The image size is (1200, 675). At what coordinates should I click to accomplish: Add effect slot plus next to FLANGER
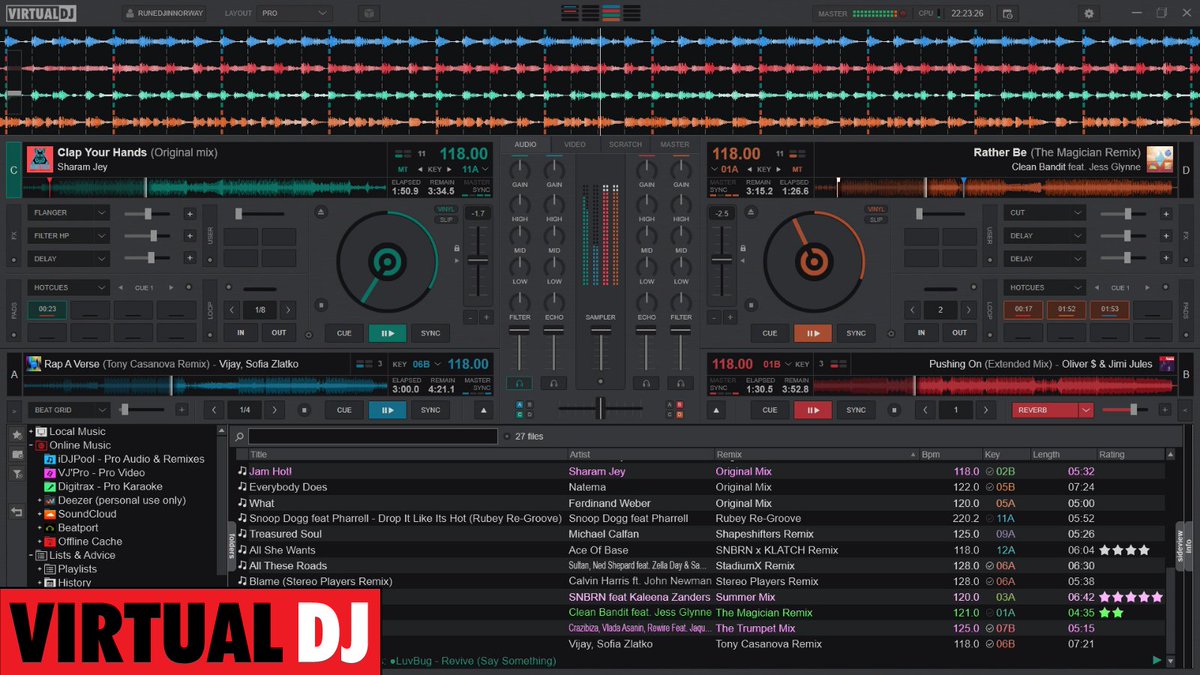(189, 213)
